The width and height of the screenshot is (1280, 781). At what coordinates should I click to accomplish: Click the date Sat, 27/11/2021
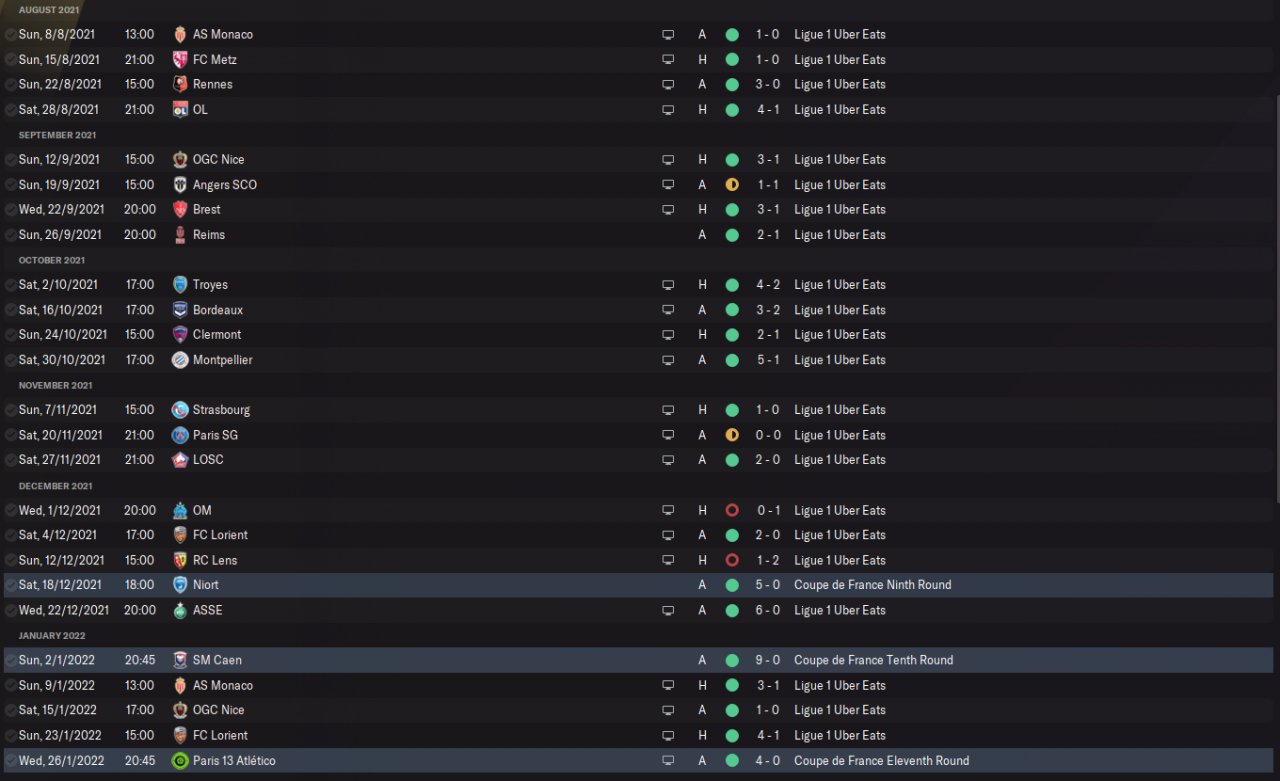(60, 460)
